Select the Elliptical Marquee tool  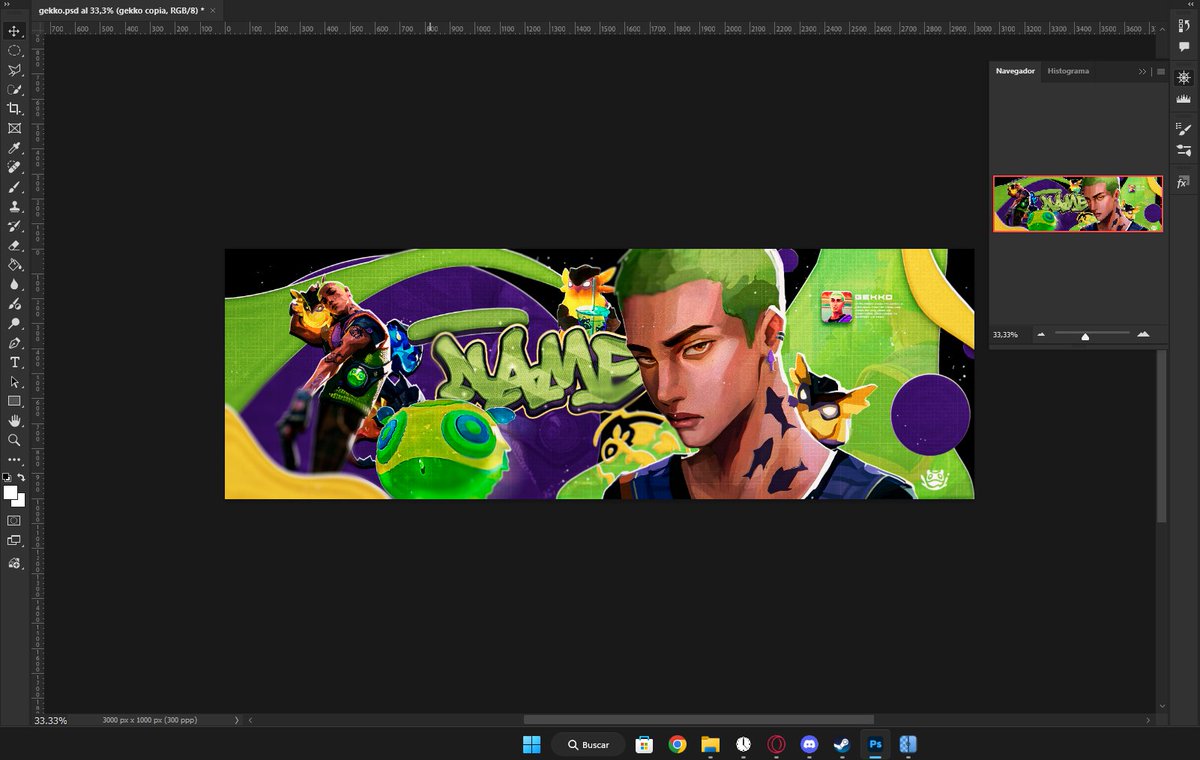(x=14, y=50)
